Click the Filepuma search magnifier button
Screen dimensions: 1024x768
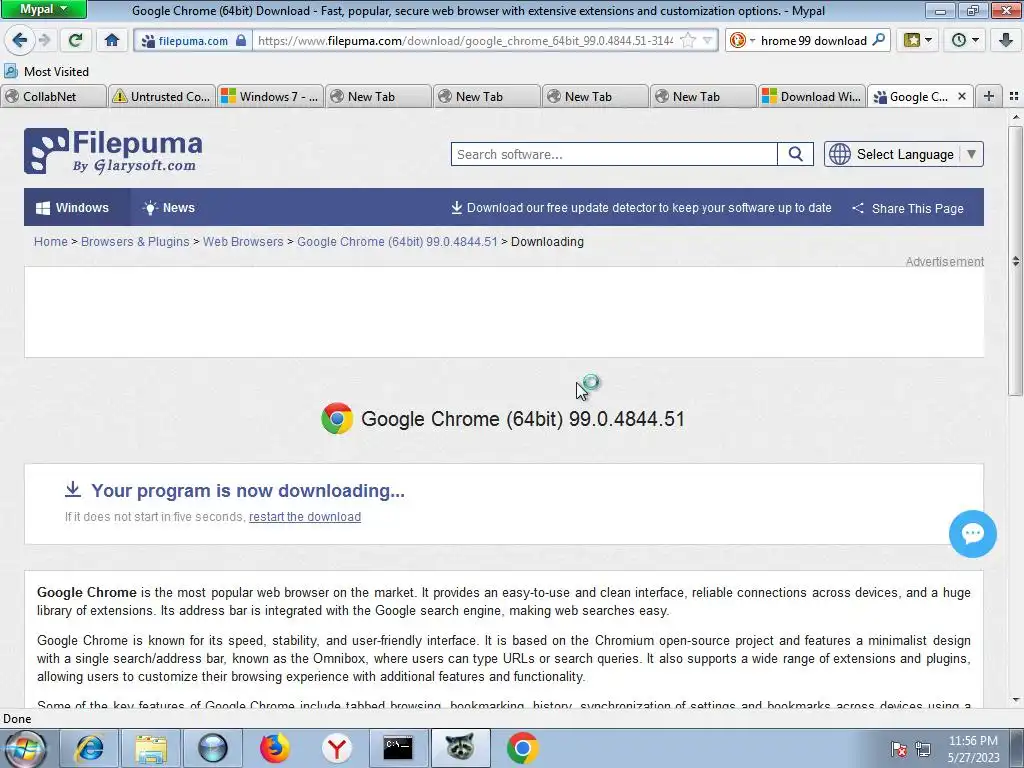point(795,154)
